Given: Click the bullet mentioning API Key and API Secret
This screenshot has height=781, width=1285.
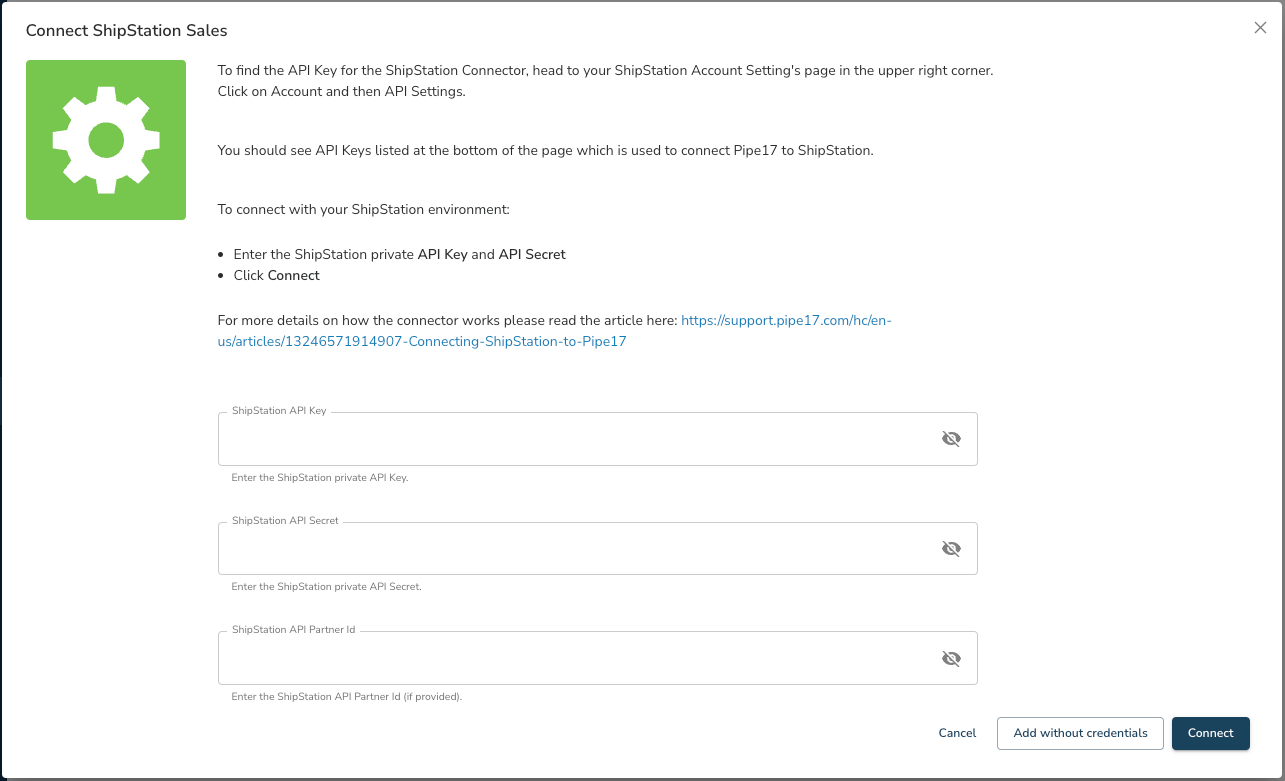Looking at the screenshot, I should pos(400,255).
